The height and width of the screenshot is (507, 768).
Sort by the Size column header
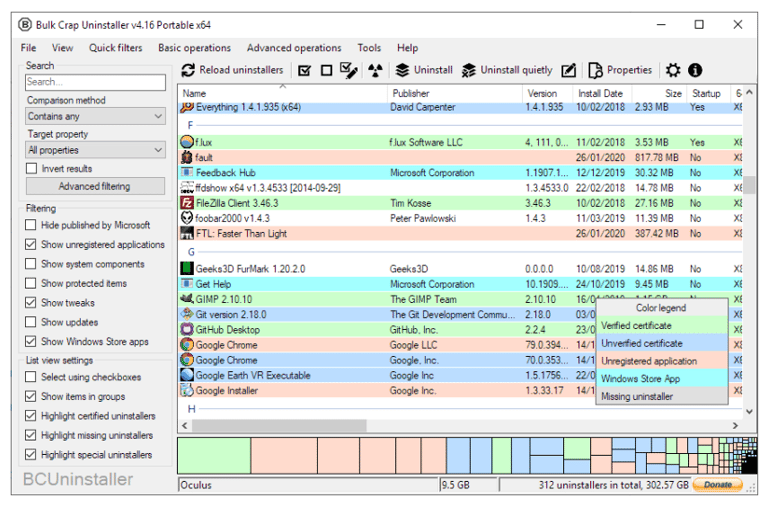point(659,93)
